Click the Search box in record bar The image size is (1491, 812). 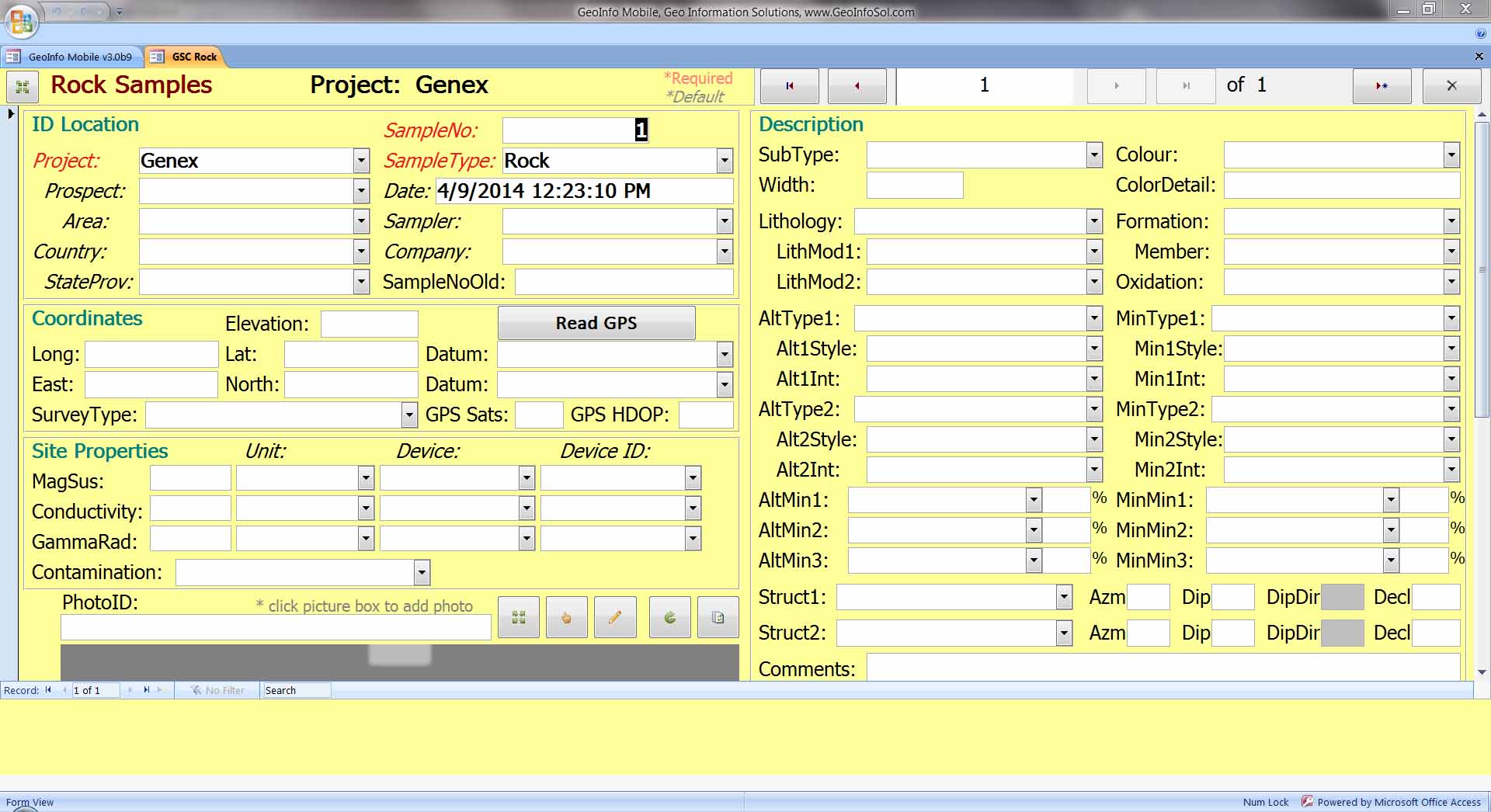pos(296,690)
